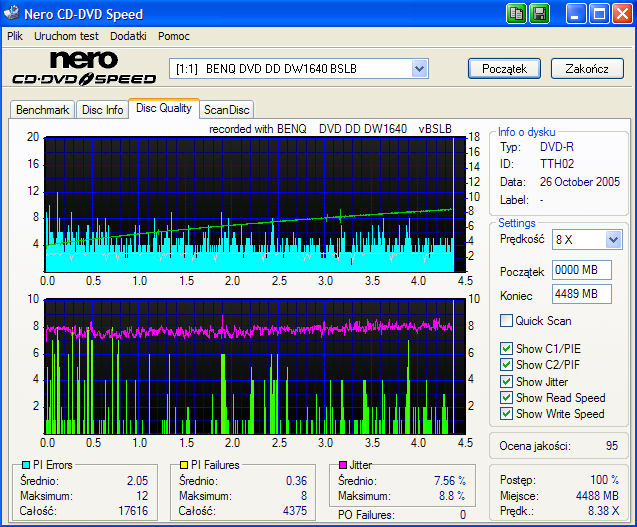Toggle the Show Jitter checkbox
637x527 pixels.
pyautogui.click(x=506, y=382)
